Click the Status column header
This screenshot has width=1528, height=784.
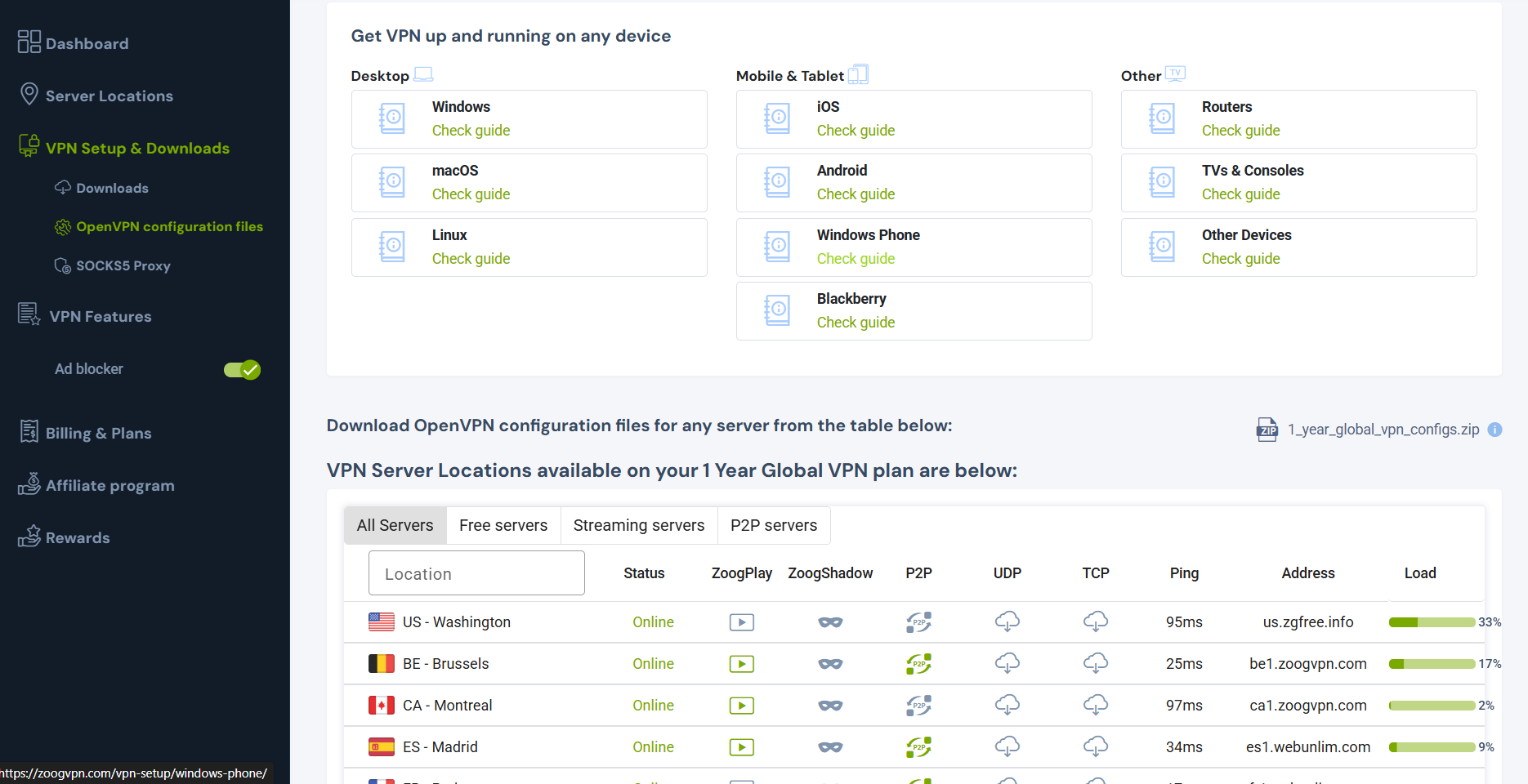644,573
